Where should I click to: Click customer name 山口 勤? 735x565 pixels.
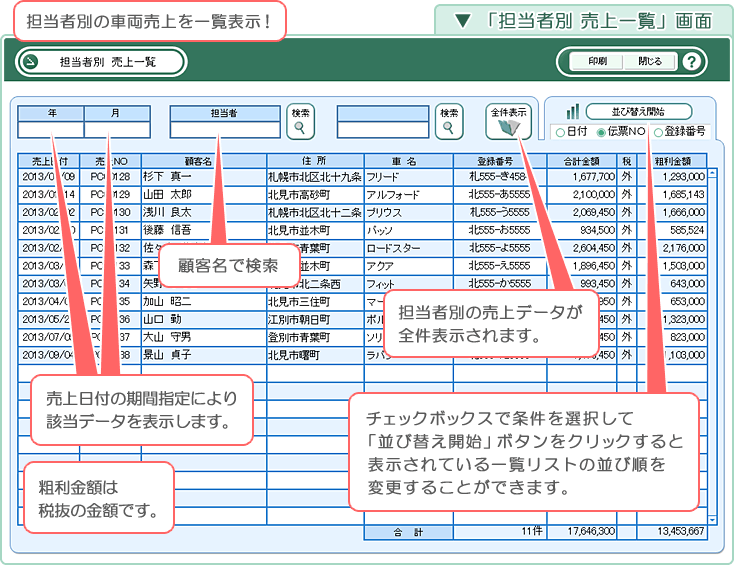pos(162,319)
